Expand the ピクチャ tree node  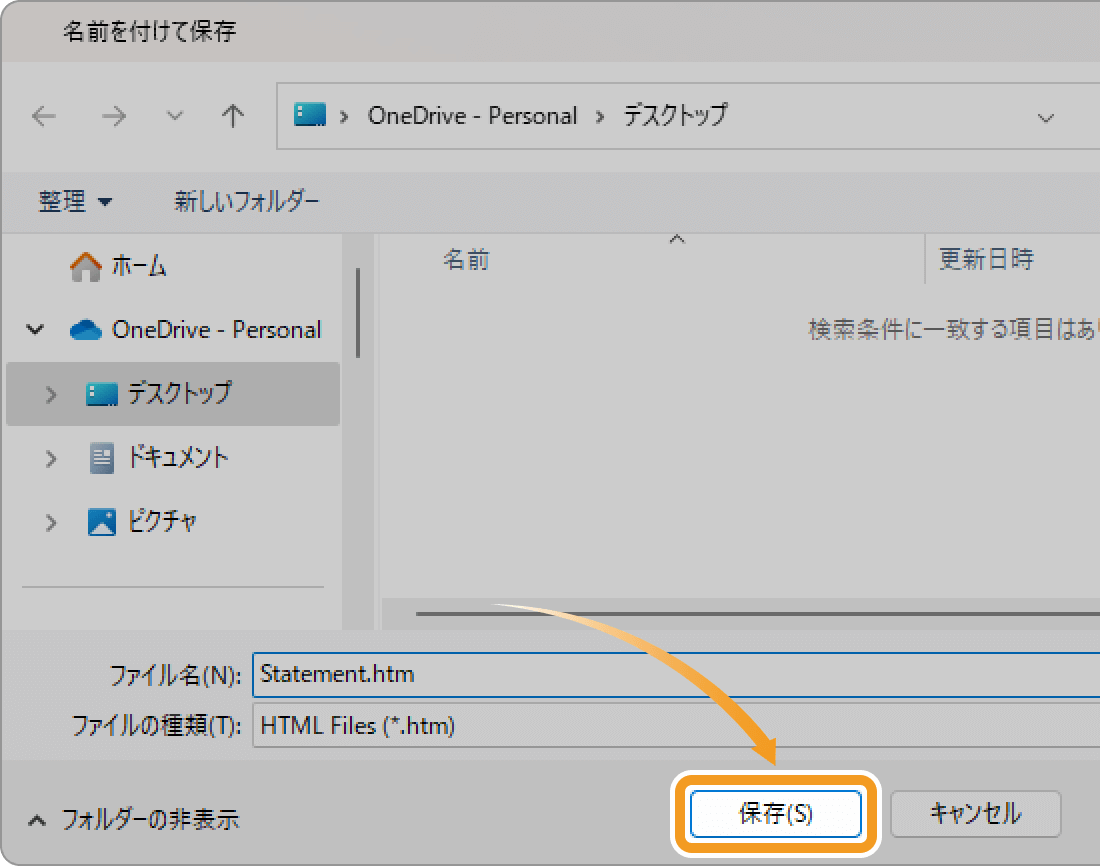click(x=51, y=523)
